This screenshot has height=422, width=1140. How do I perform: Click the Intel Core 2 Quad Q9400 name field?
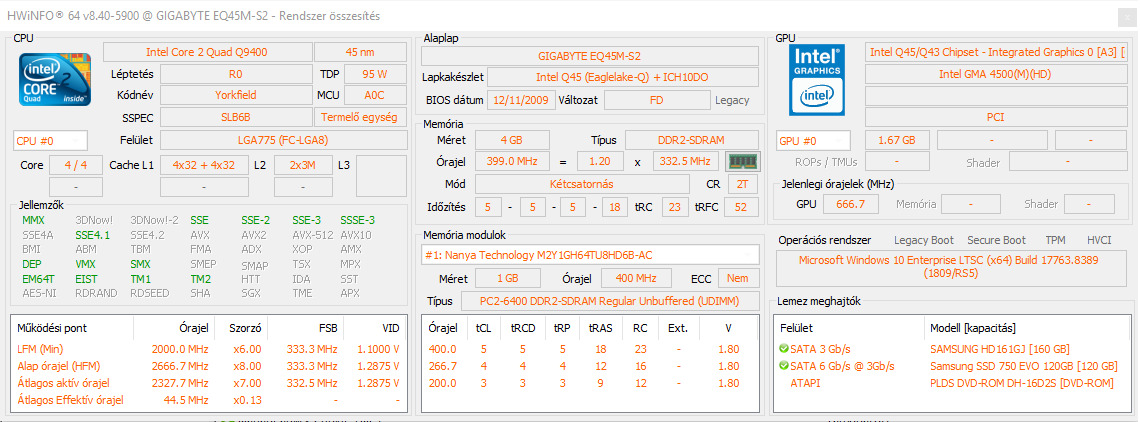tap(206, 52)
